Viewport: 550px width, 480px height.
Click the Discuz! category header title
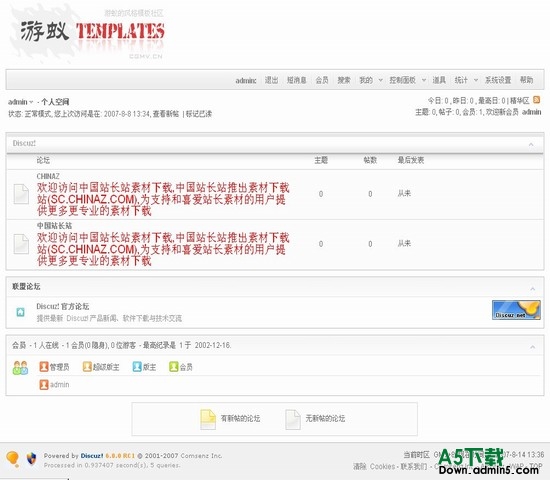point(24,143)
